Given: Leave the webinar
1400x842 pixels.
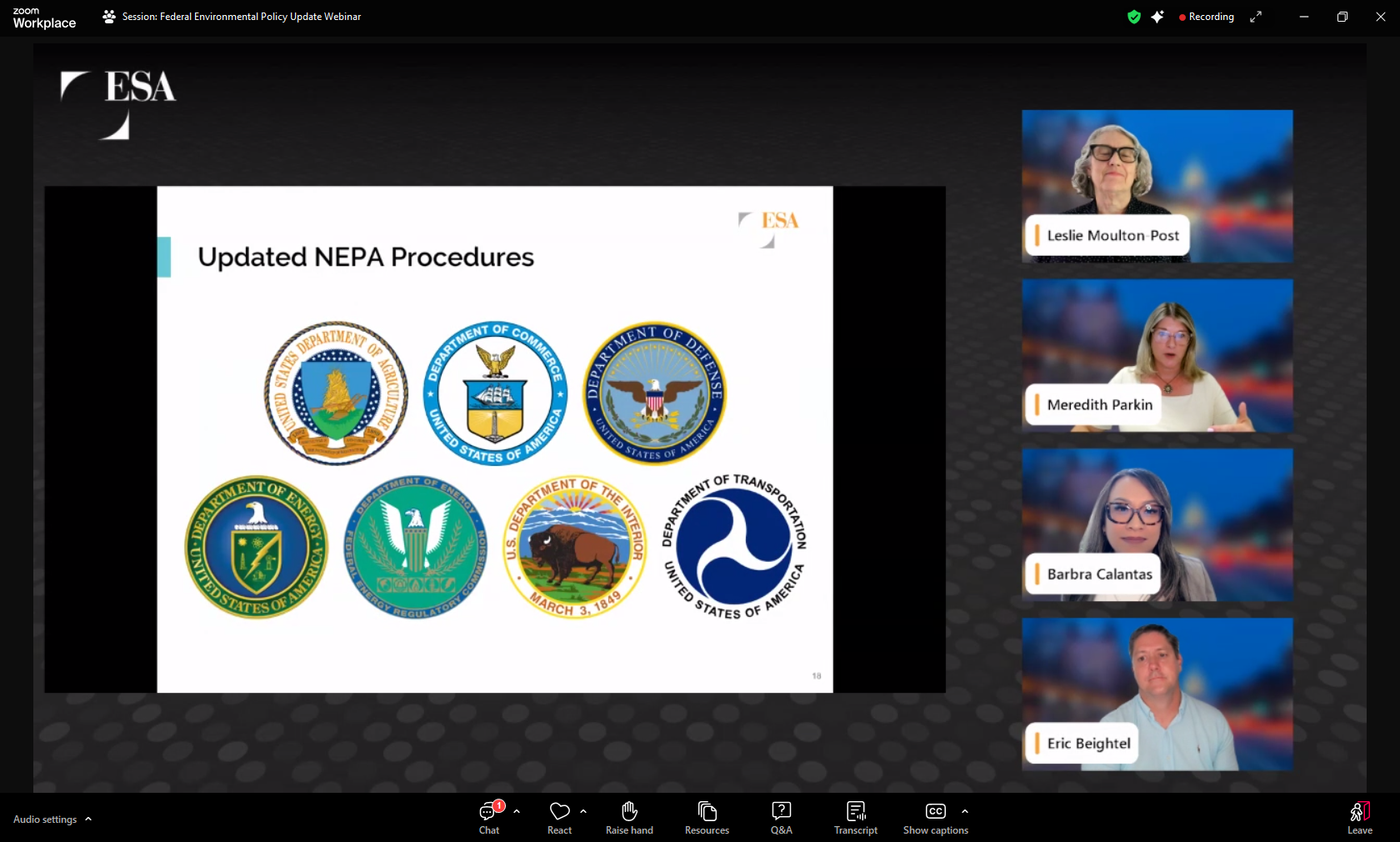Looking at the screenshot, I should point(1359,817).
